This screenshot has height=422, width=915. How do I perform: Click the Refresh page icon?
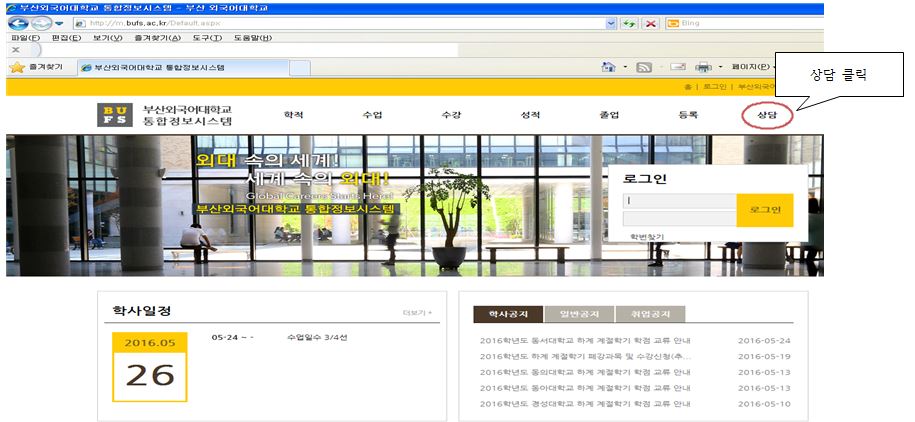(629, 23)
